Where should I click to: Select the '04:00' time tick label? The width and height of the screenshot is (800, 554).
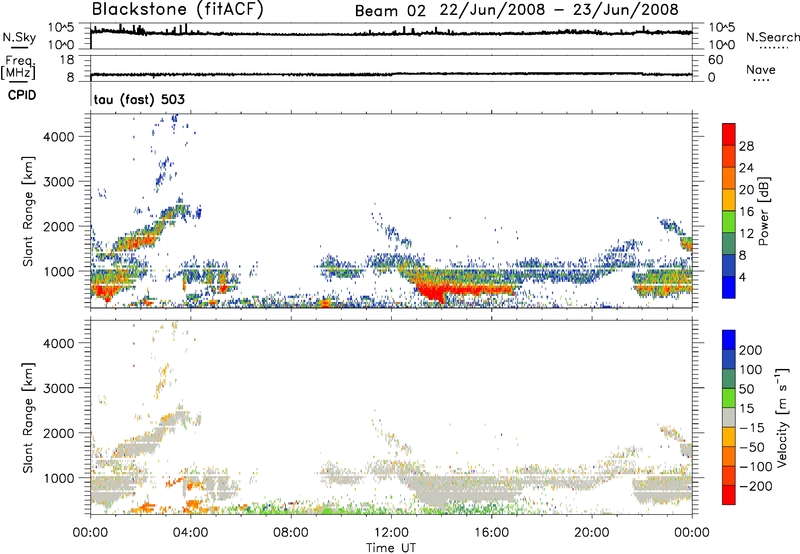click(x=190, y=533)
